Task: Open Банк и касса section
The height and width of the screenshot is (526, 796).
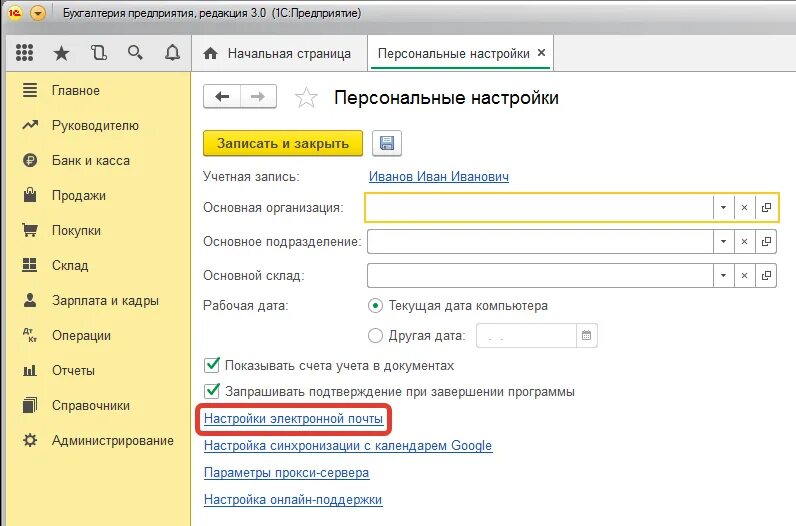Action: [x=91, y=160]
